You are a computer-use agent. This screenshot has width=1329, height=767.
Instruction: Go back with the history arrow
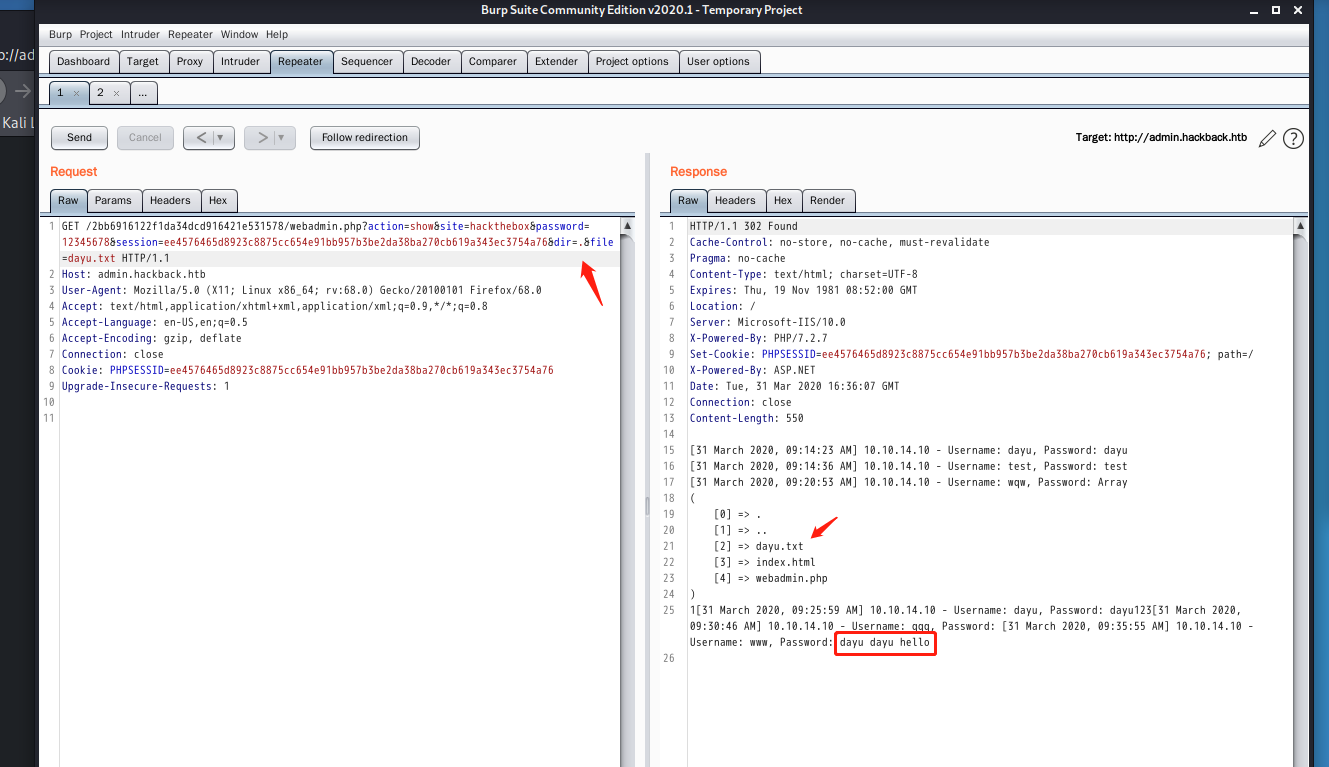tap(200, 138)
